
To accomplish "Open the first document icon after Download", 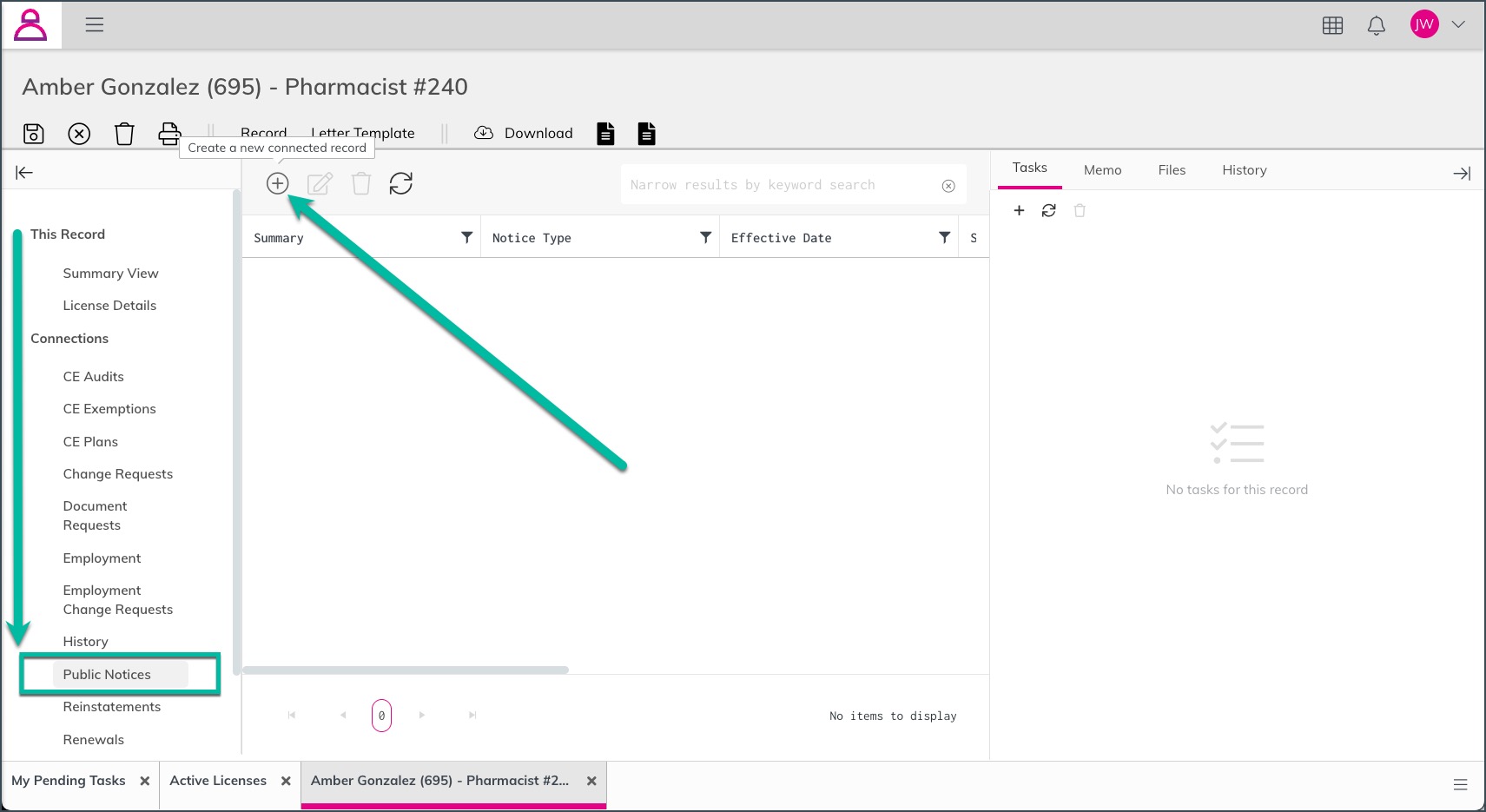I will [605, 133].
